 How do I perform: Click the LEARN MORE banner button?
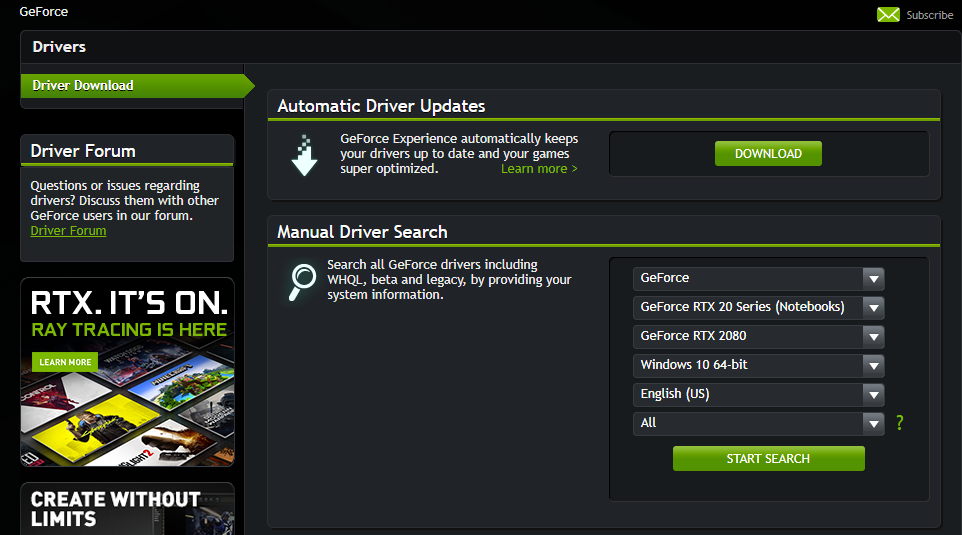65,362
